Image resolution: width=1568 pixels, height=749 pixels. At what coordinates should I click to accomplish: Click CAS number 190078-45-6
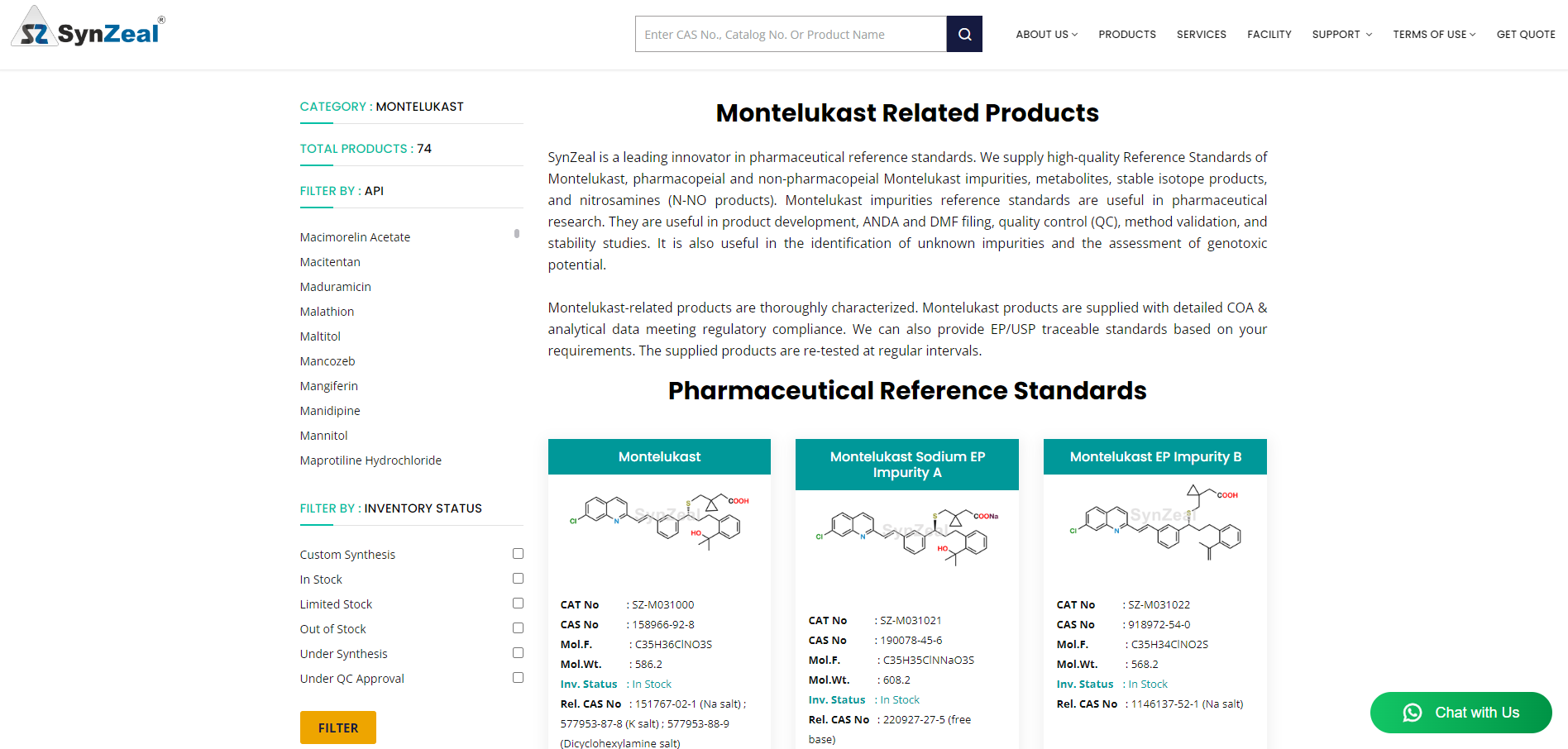(911, 641)
